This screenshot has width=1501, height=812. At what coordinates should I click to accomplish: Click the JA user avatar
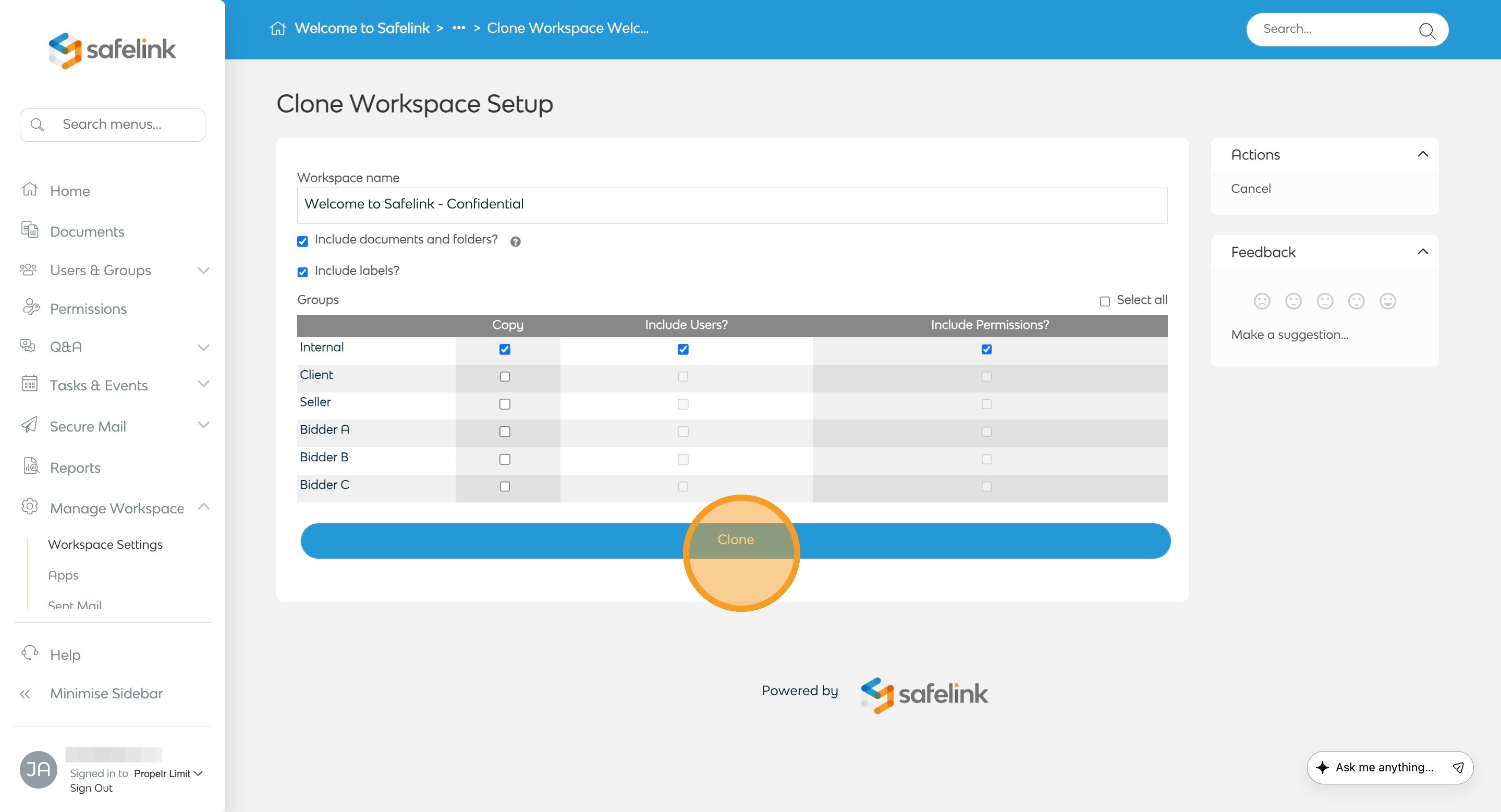point(39,769)
